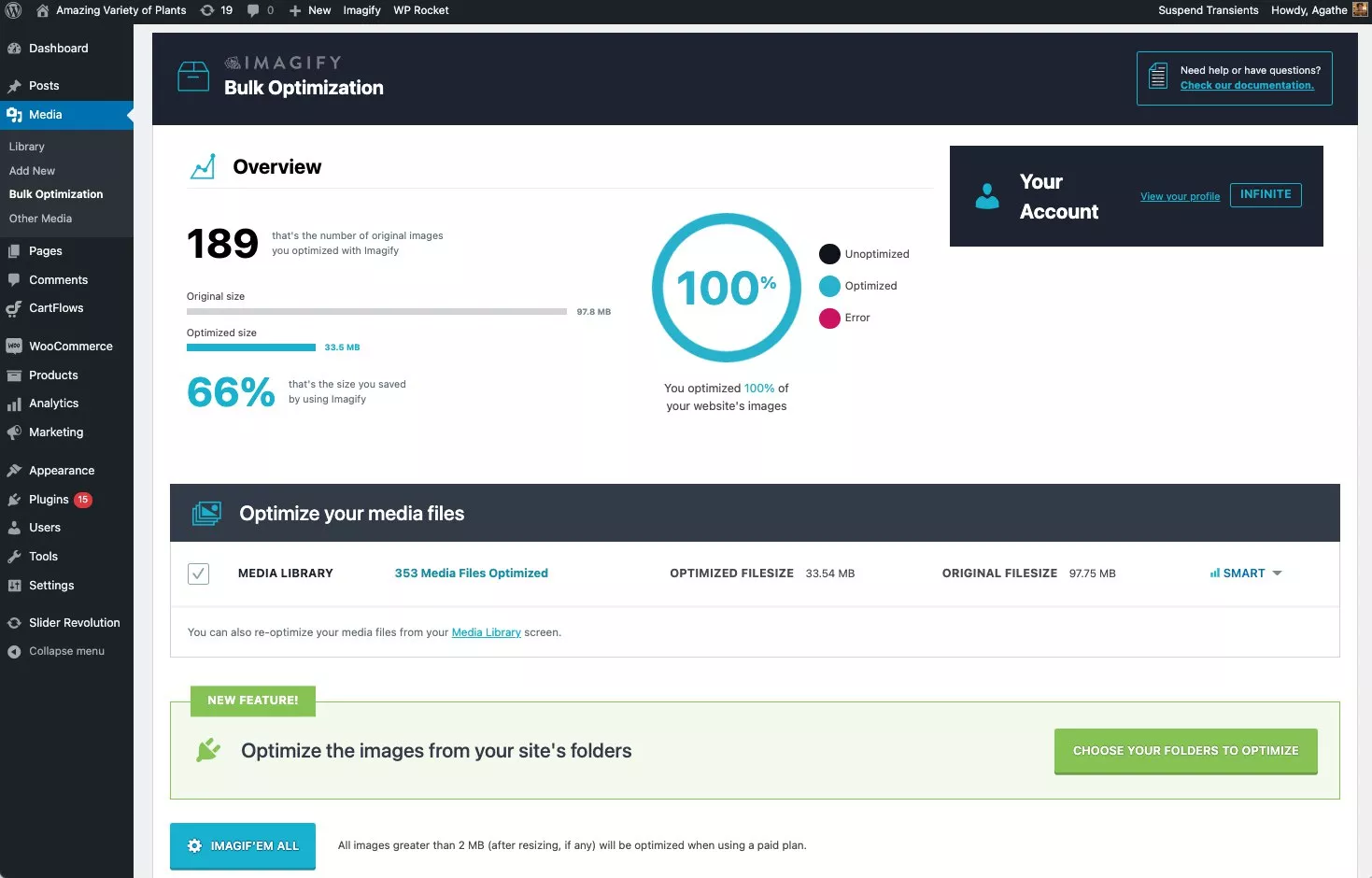The height and width of the screenshot is (878, 1372).
Task: Select the Slider Revolution icon
Action: [x=14, y=622]
